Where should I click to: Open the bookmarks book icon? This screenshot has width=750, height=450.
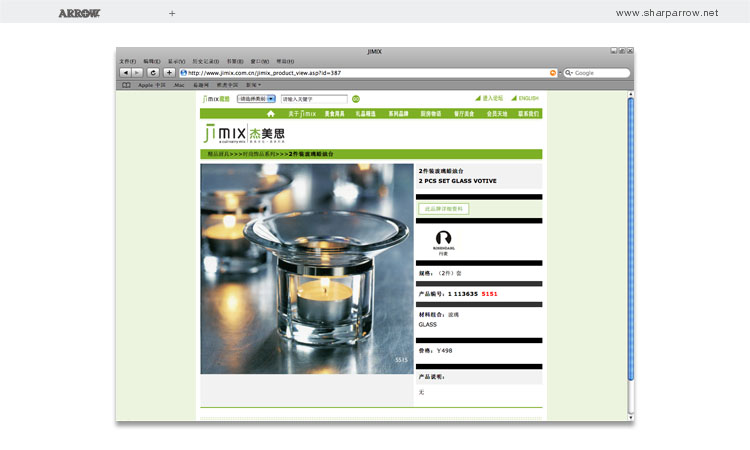(126, 85)
